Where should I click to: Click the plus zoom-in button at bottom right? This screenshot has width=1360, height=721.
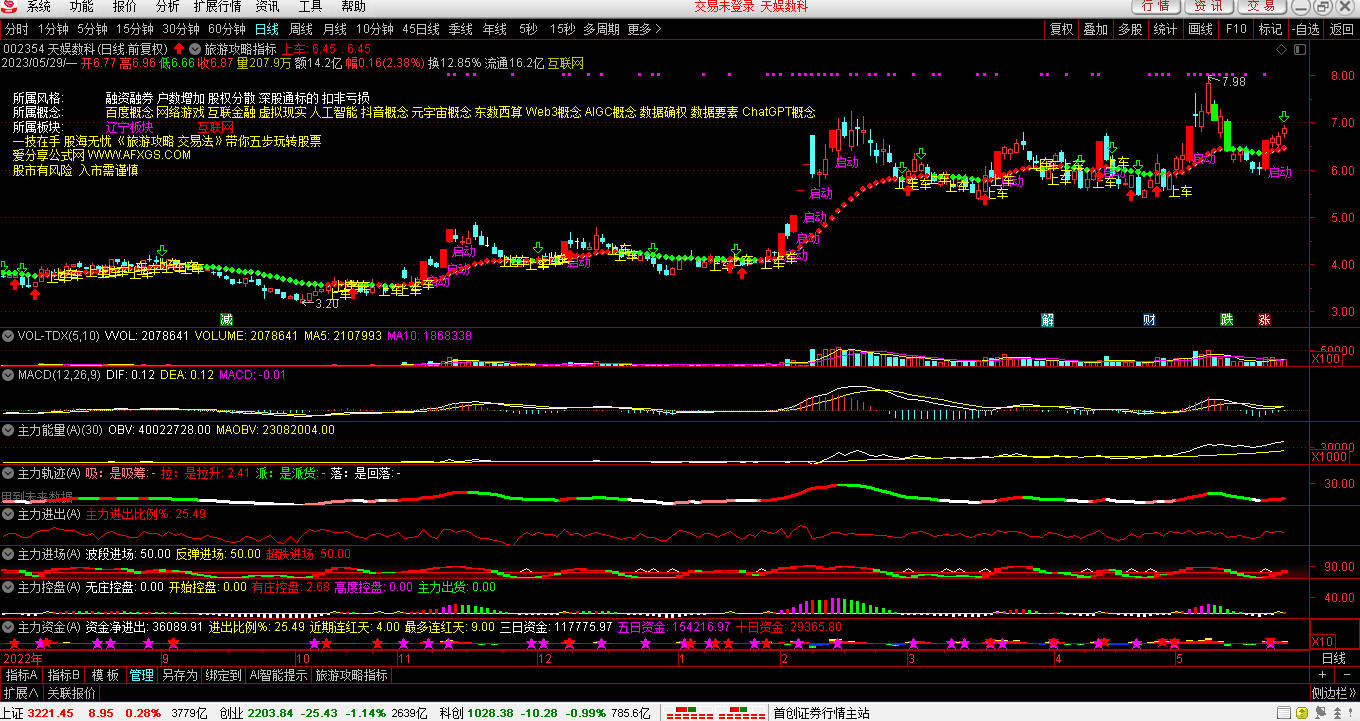[x=1322, y=675]
